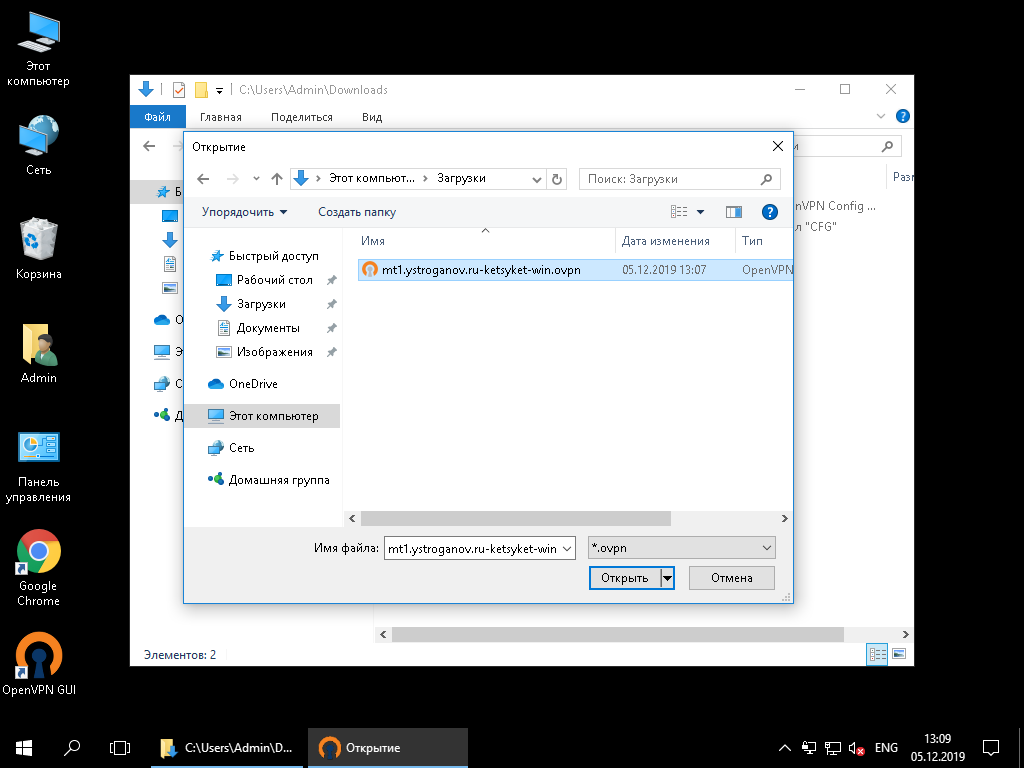Go up one folder level in dialog
The width and height of the screenshot is (1024, 768).
277,179
